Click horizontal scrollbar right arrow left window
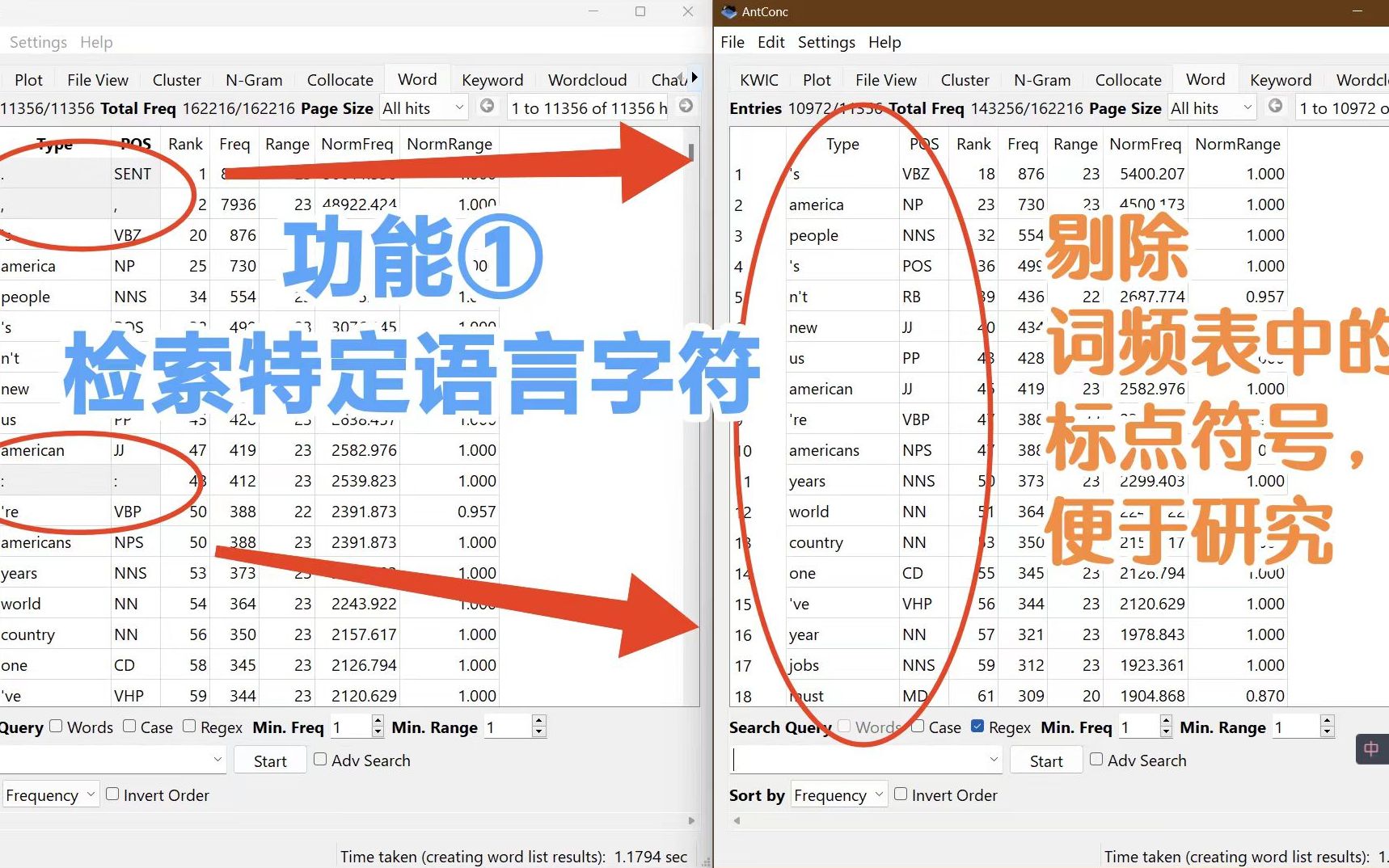This screenshot has height=868, width=1389. click(691, 820)
